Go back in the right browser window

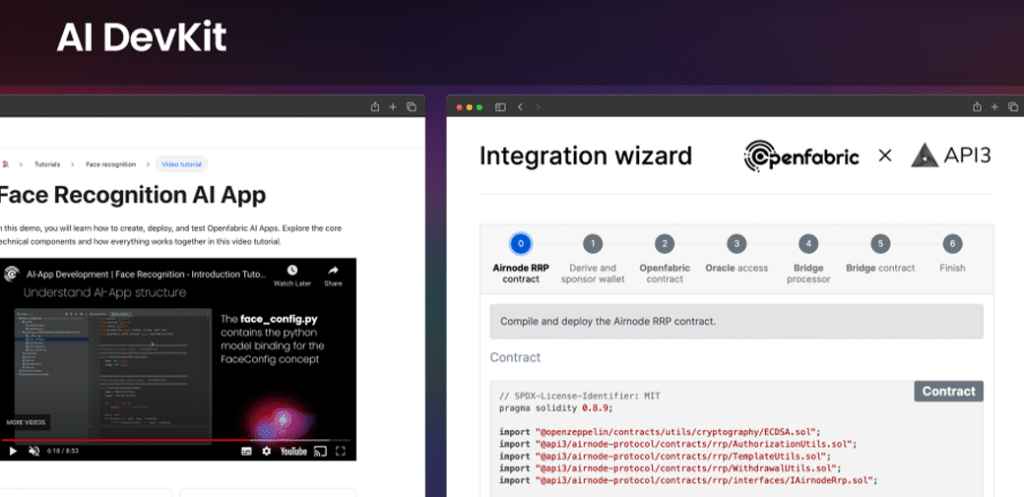(519, 107)
